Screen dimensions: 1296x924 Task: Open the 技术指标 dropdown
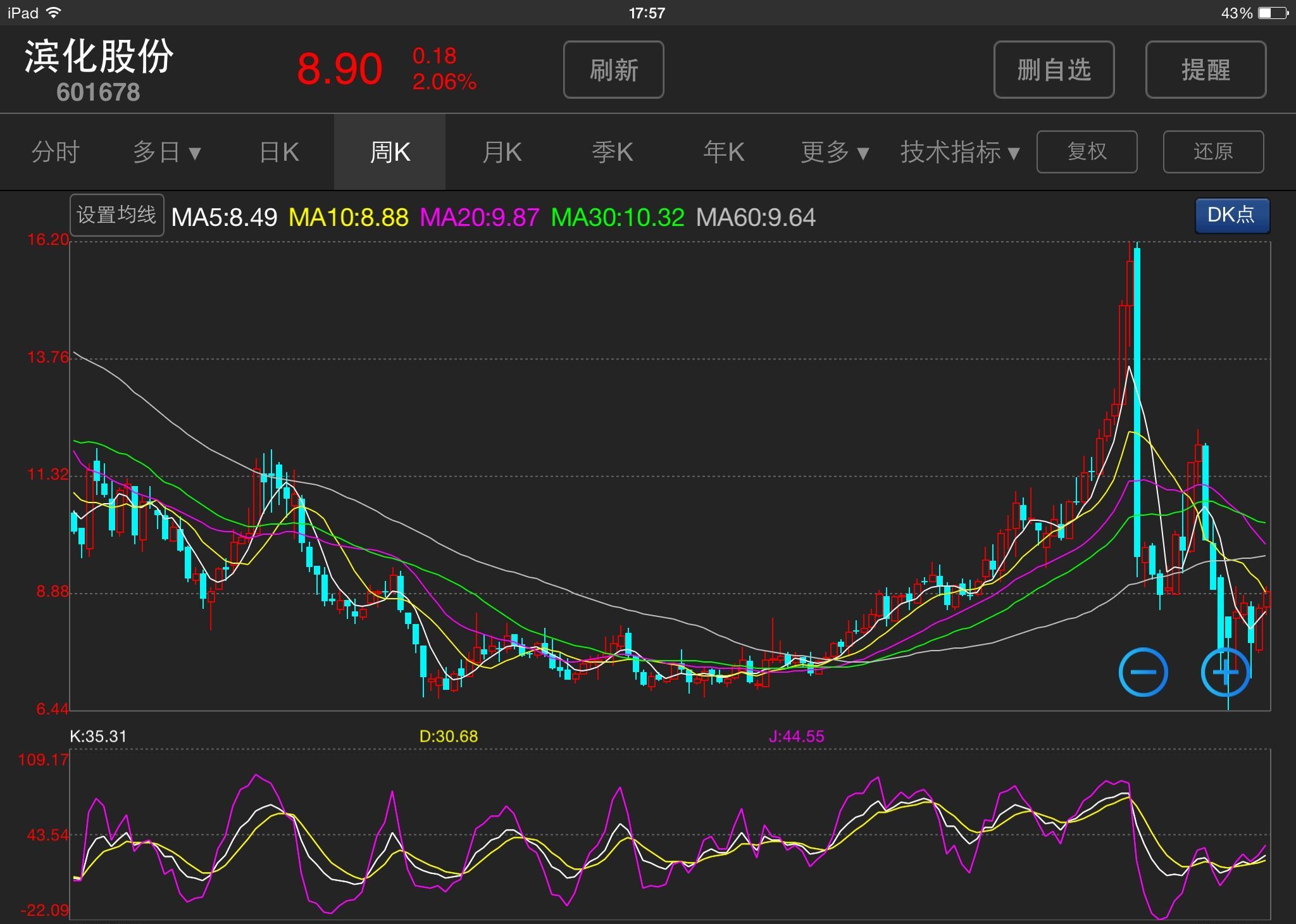[960, 153]
